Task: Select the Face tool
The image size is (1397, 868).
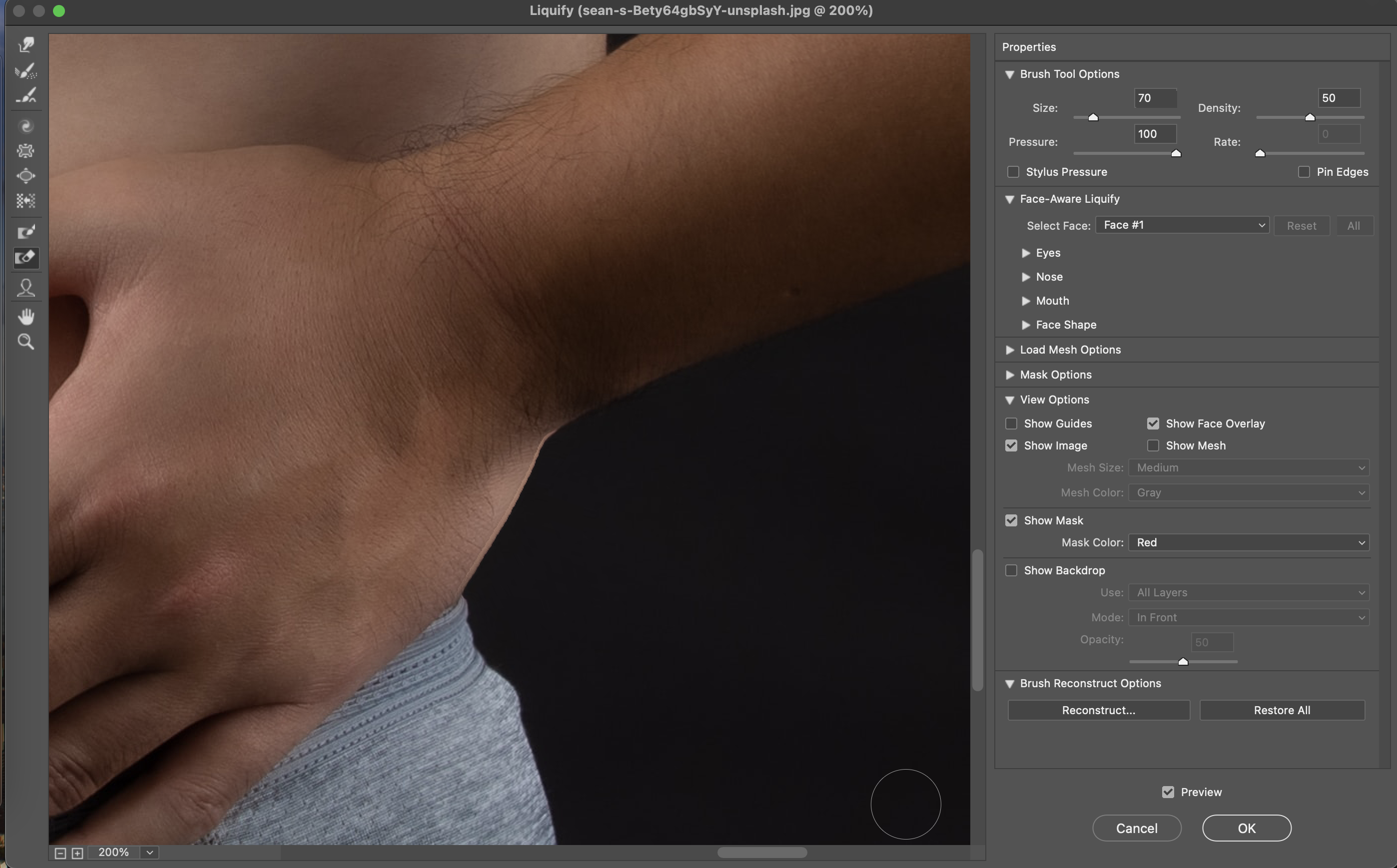Action: click(x=26, y=287)
